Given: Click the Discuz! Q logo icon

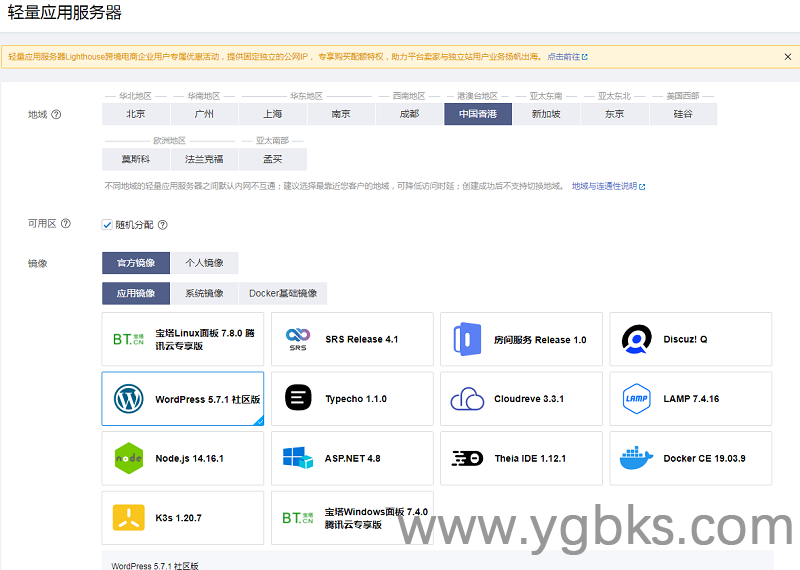Looking at the screenshot, I should click(x=637, y=339).
